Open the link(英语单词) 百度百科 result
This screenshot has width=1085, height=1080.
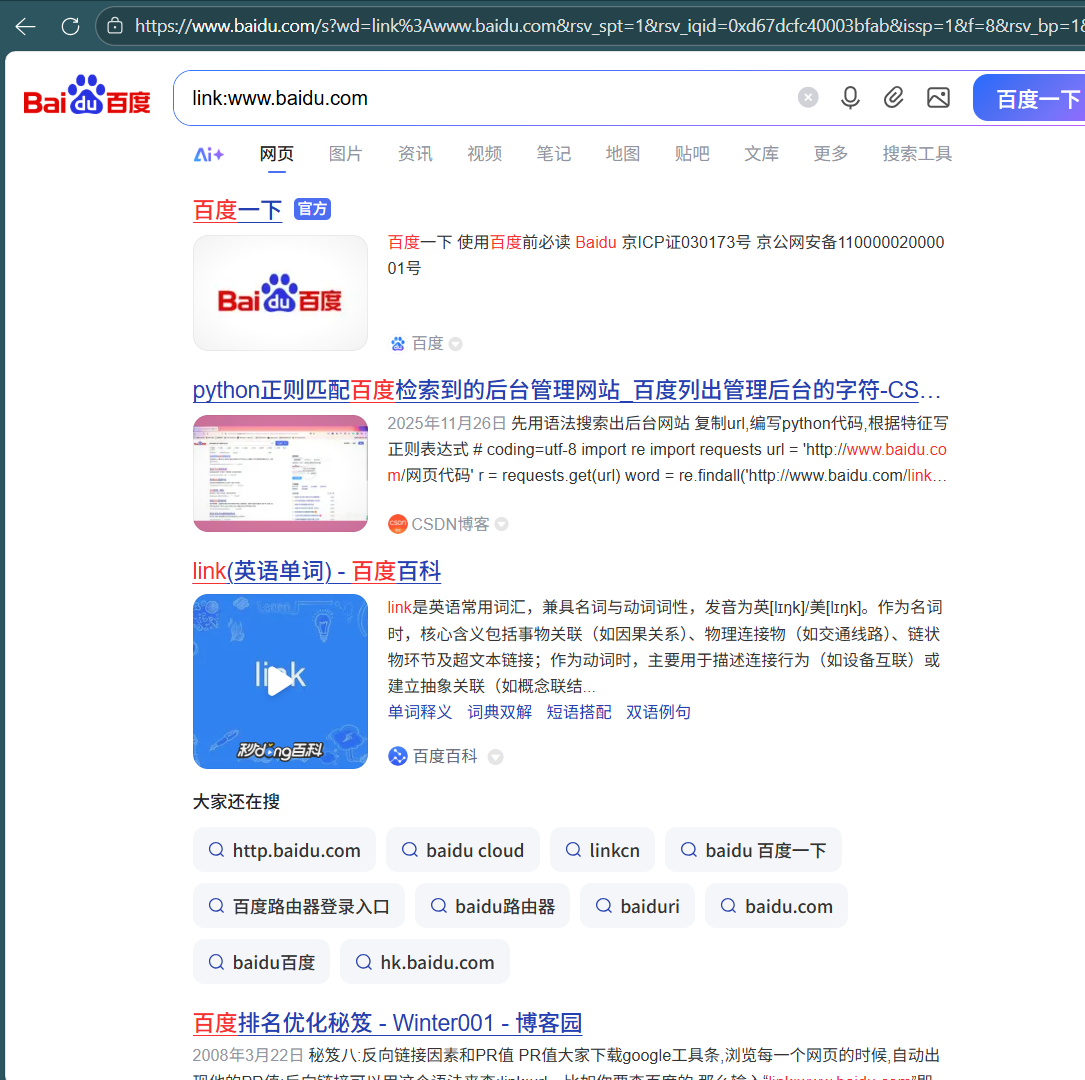(x=316, y=571)
